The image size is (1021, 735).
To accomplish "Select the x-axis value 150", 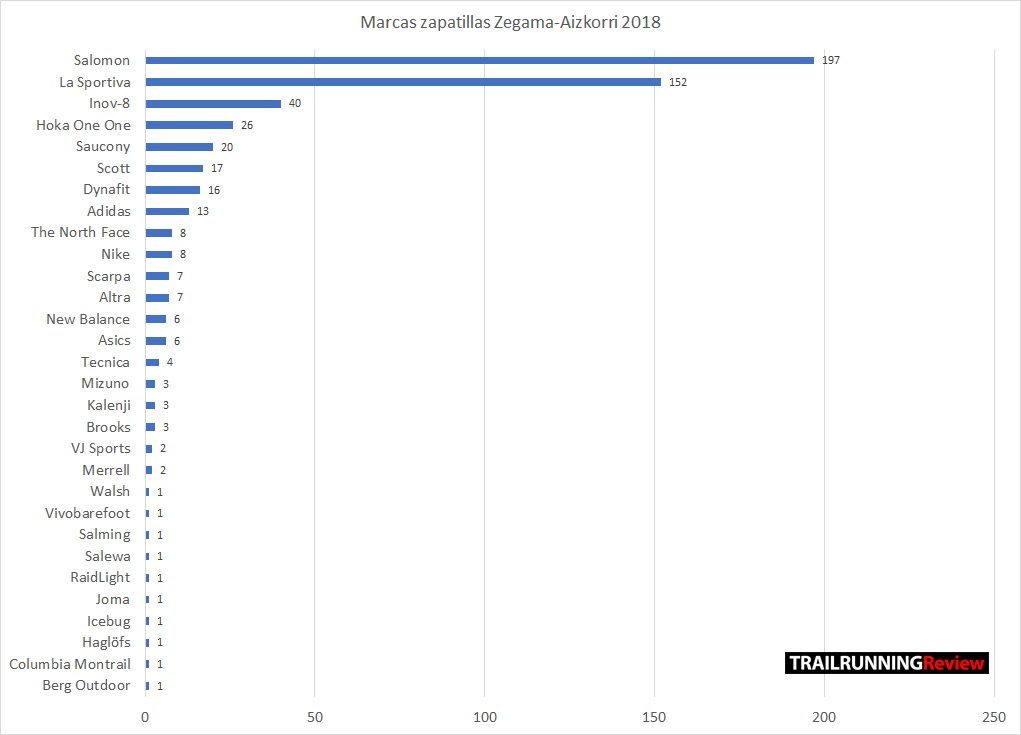I will (x=654, y=717).
